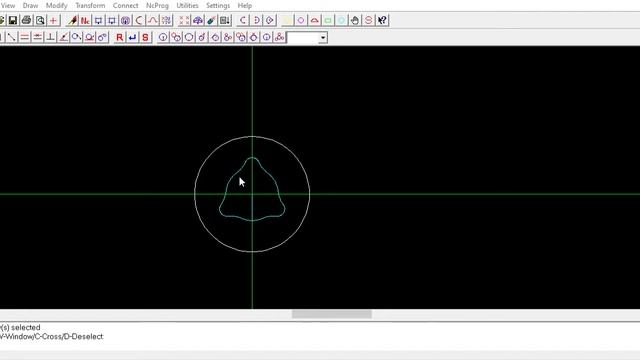Viewport: 640px width, 360px height.
Task: Open the Help menu
Action: click(245, 6)
